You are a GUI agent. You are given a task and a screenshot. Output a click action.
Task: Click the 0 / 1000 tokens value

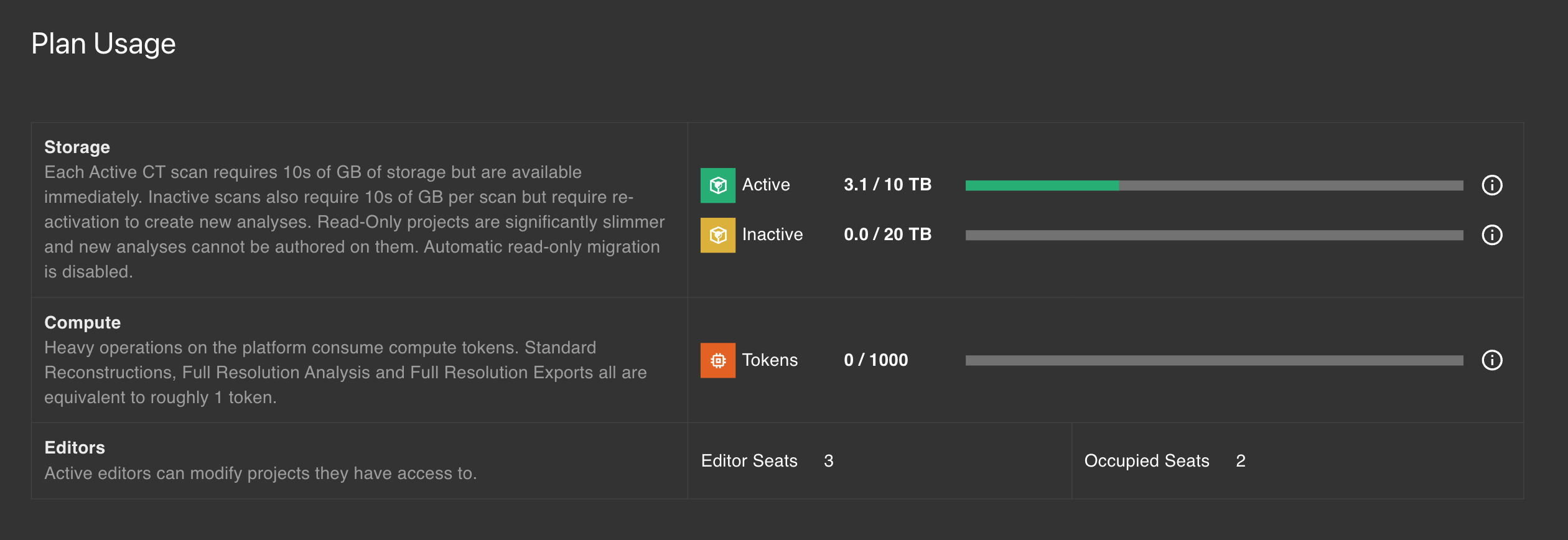875,360
